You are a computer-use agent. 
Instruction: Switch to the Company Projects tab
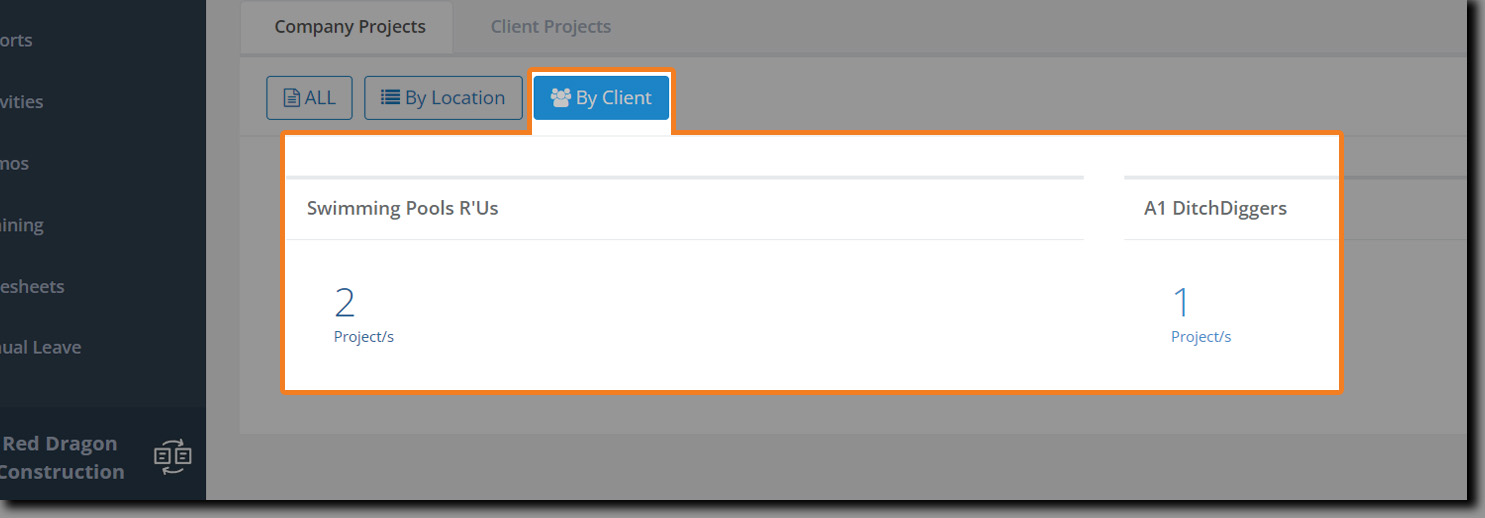point(350,27)
